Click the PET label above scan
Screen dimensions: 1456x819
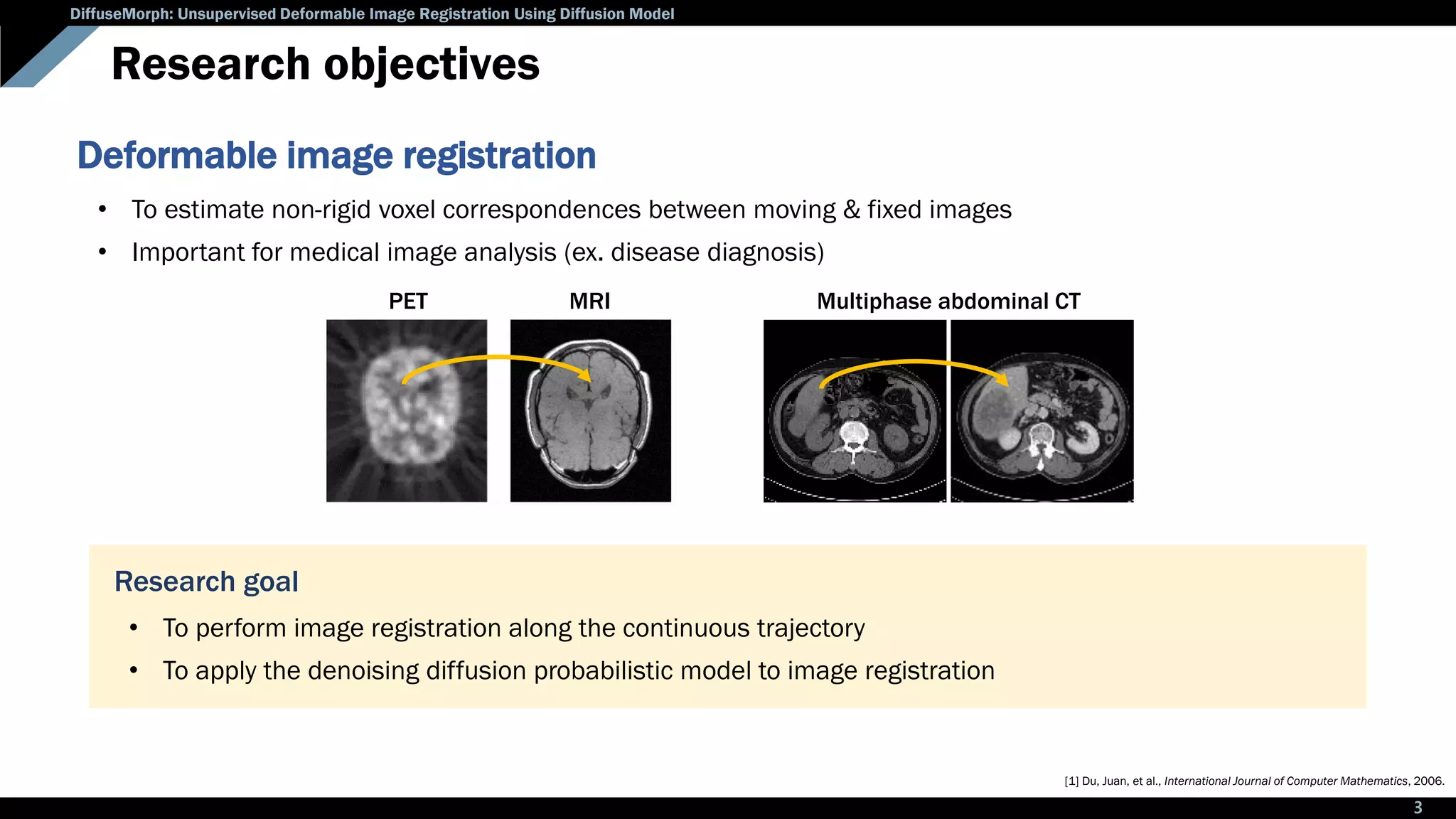(407, 301)
